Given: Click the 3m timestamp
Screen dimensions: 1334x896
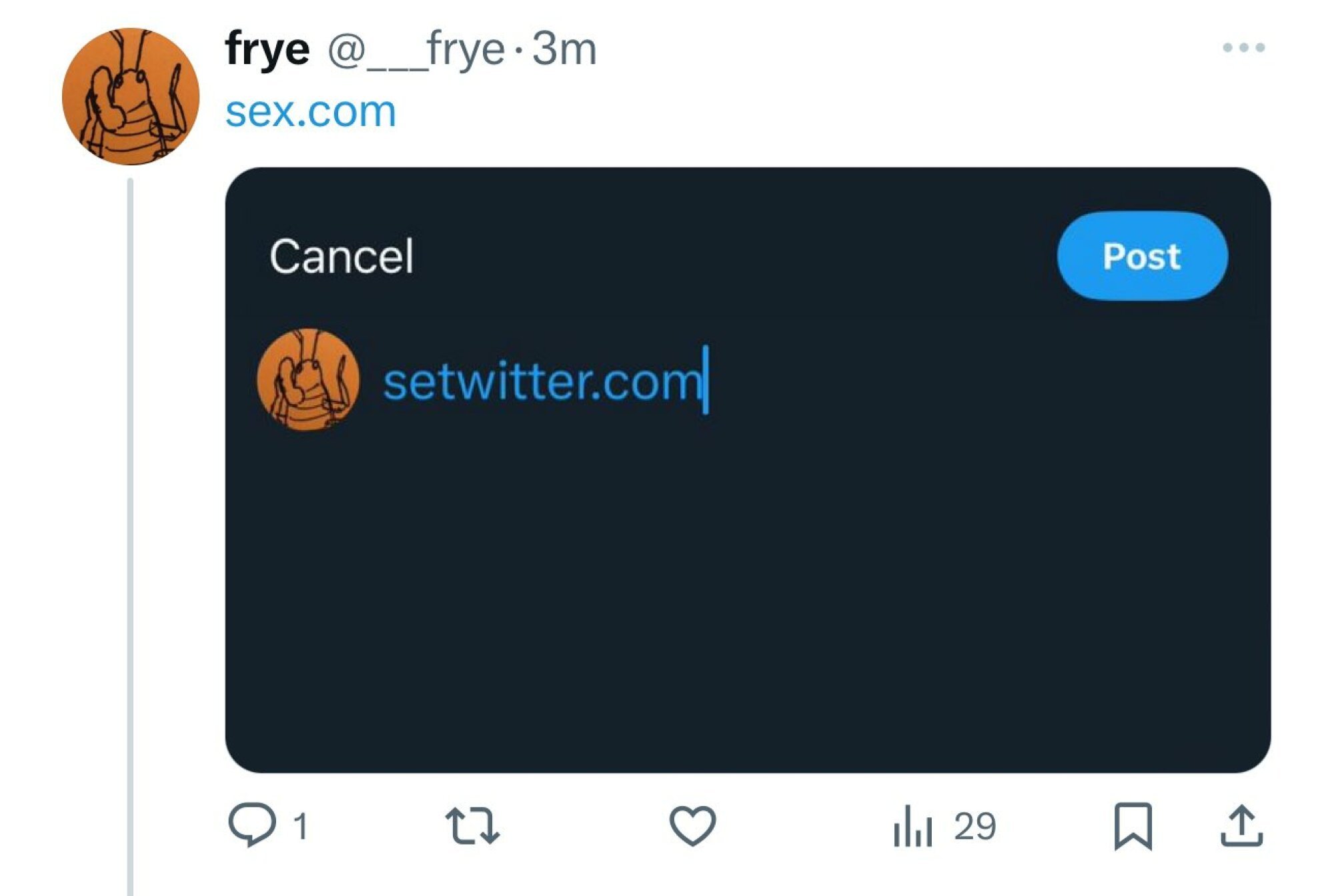Looking at the screenshot, I should tap(564, 50).
